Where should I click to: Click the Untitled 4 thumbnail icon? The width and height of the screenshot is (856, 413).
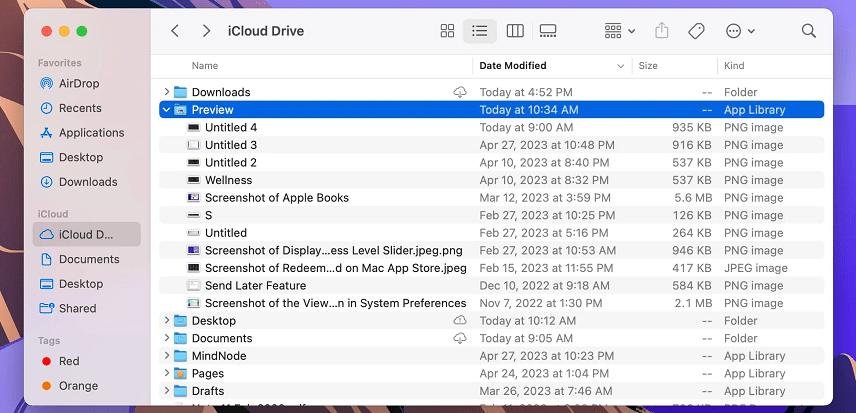pyautogui.click(x=193, y=128)
